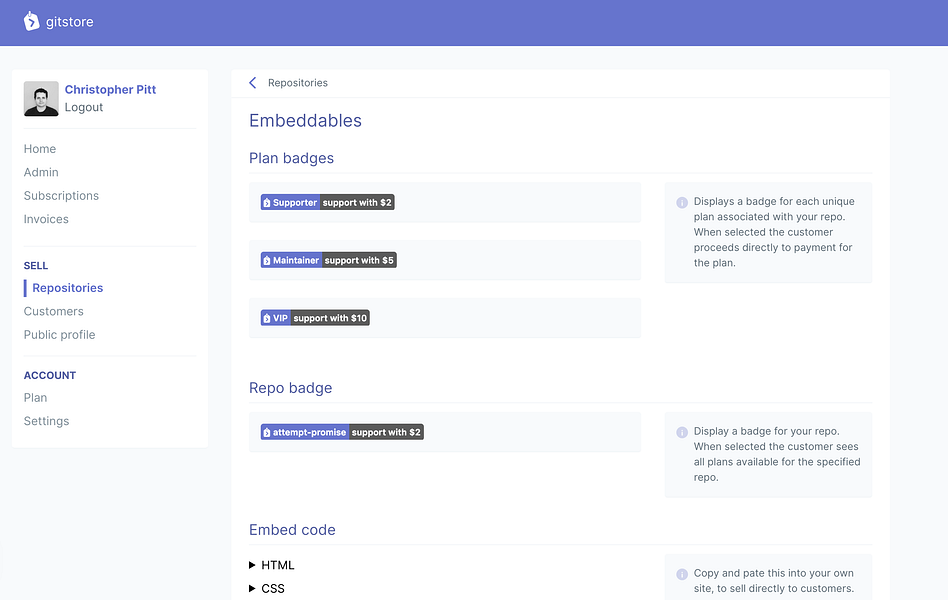The height and width of the screenshot is (600, 948).
Task: Click the Logout link
Action: [x=83, y=107]
